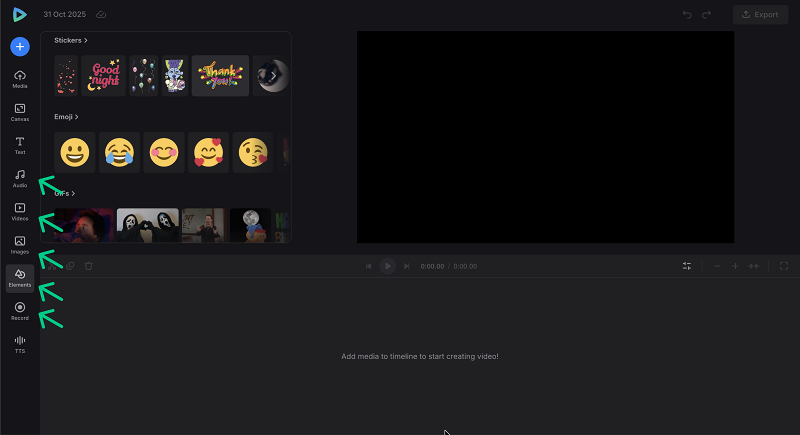This screenshot has height=435, width=800.
Task: Expand the Emoji category
Action: [x=66, y=117]
